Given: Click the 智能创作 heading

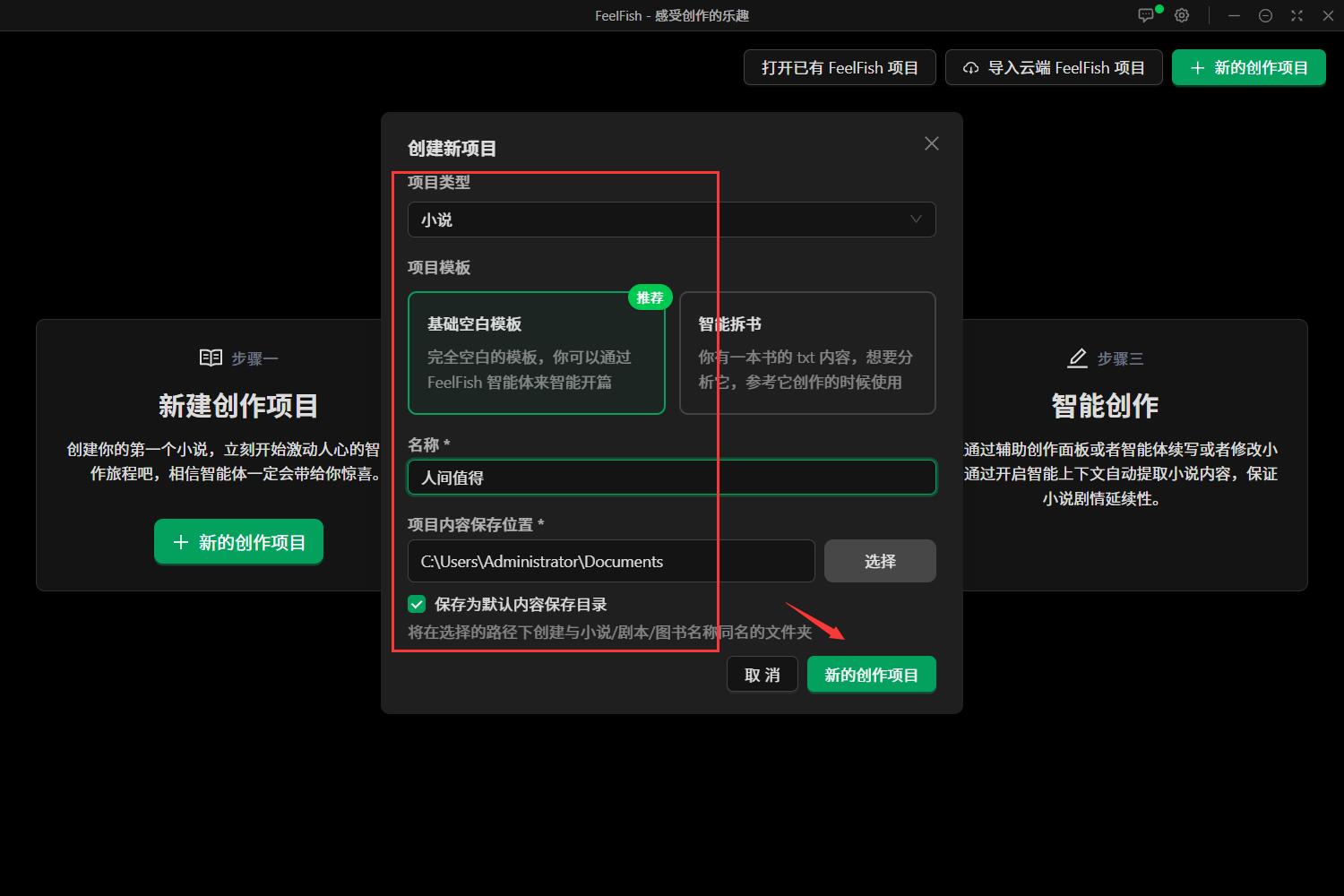Looking at the screenshot, I should pyautogui.click(x=1105, y=406).
